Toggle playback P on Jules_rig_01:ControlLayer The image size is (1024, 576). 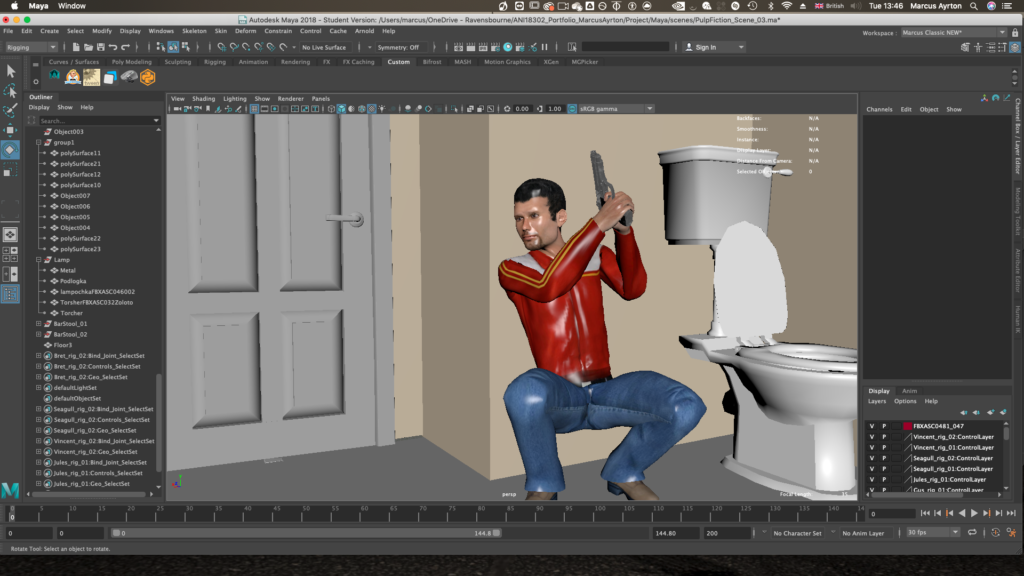pyautogui.click(x=884, y=479)
